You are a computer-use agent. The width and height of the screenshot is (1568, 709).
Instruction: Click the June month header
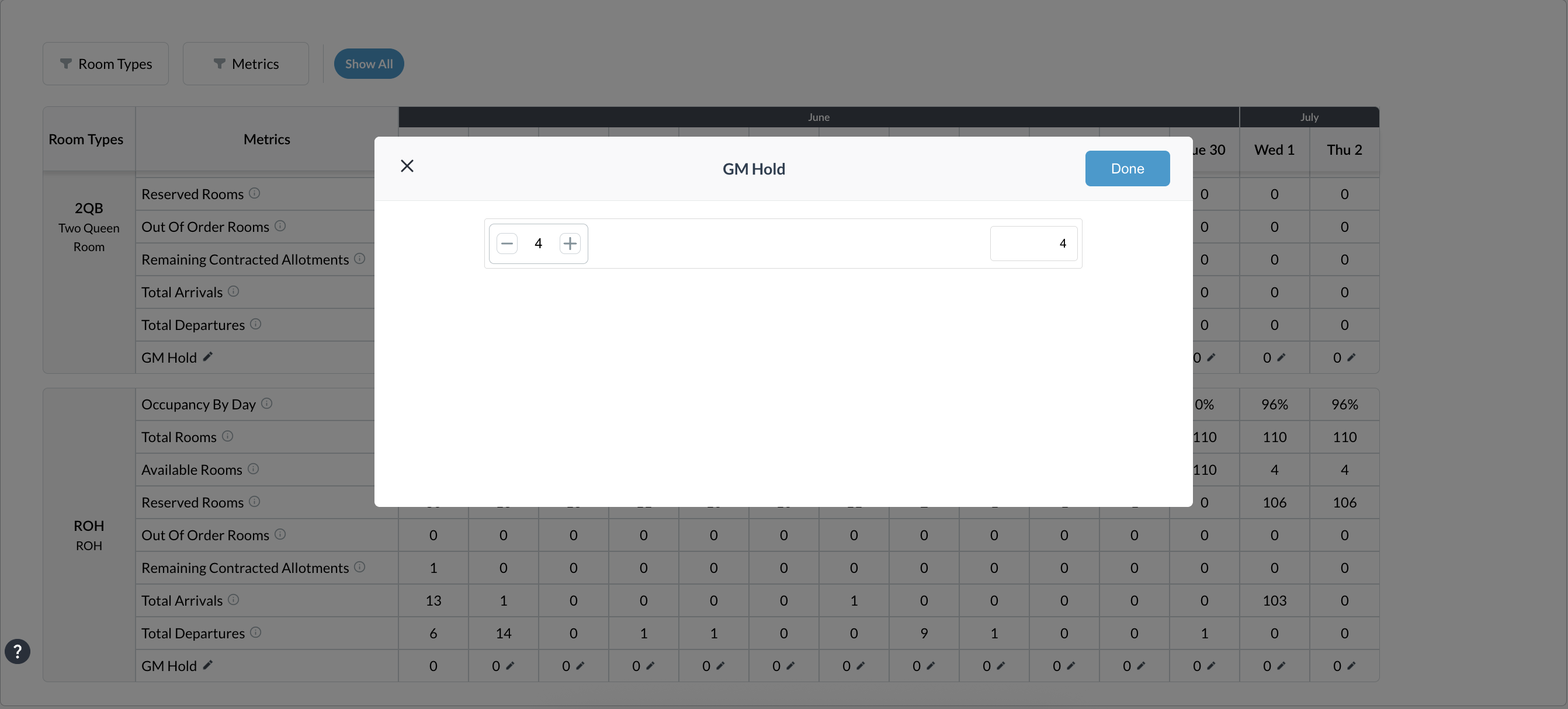(818, 117)
